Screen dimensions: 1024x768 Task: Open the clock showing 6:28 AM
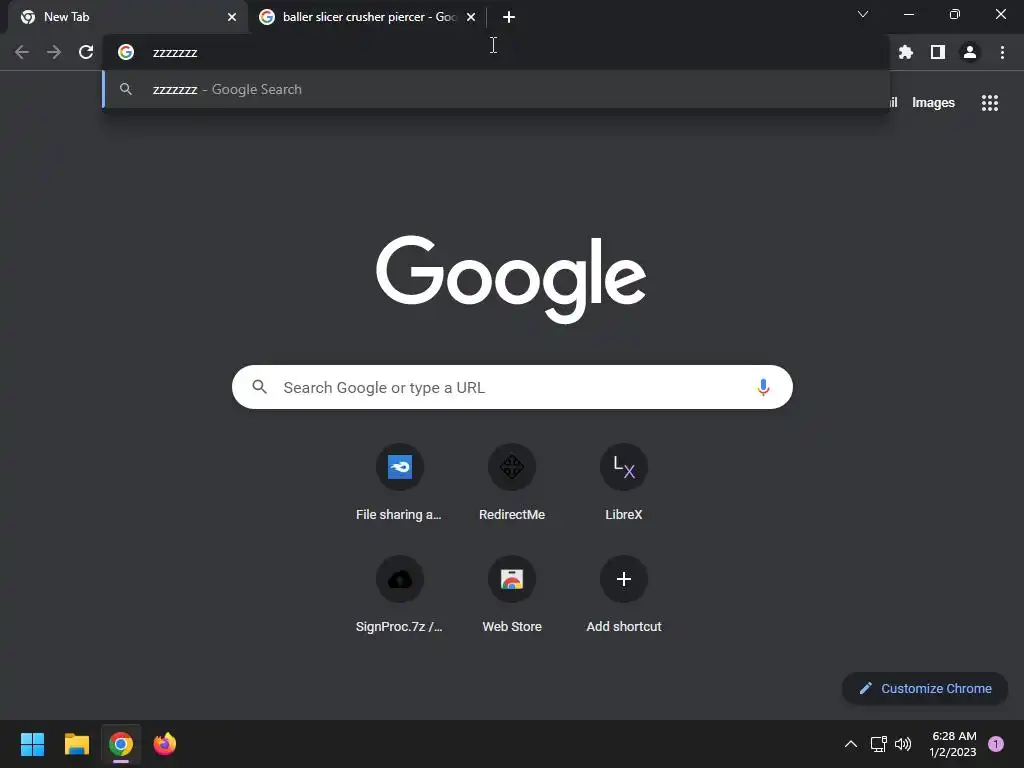tap(953, 744)
